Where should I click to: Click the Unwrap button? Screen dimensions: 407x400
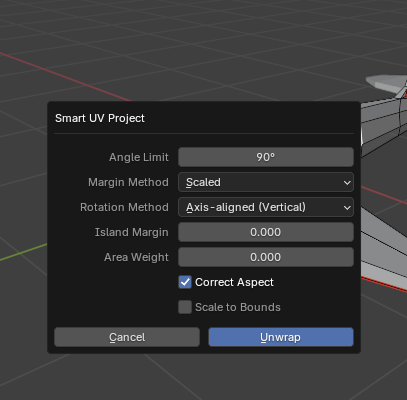click(281, 337)
